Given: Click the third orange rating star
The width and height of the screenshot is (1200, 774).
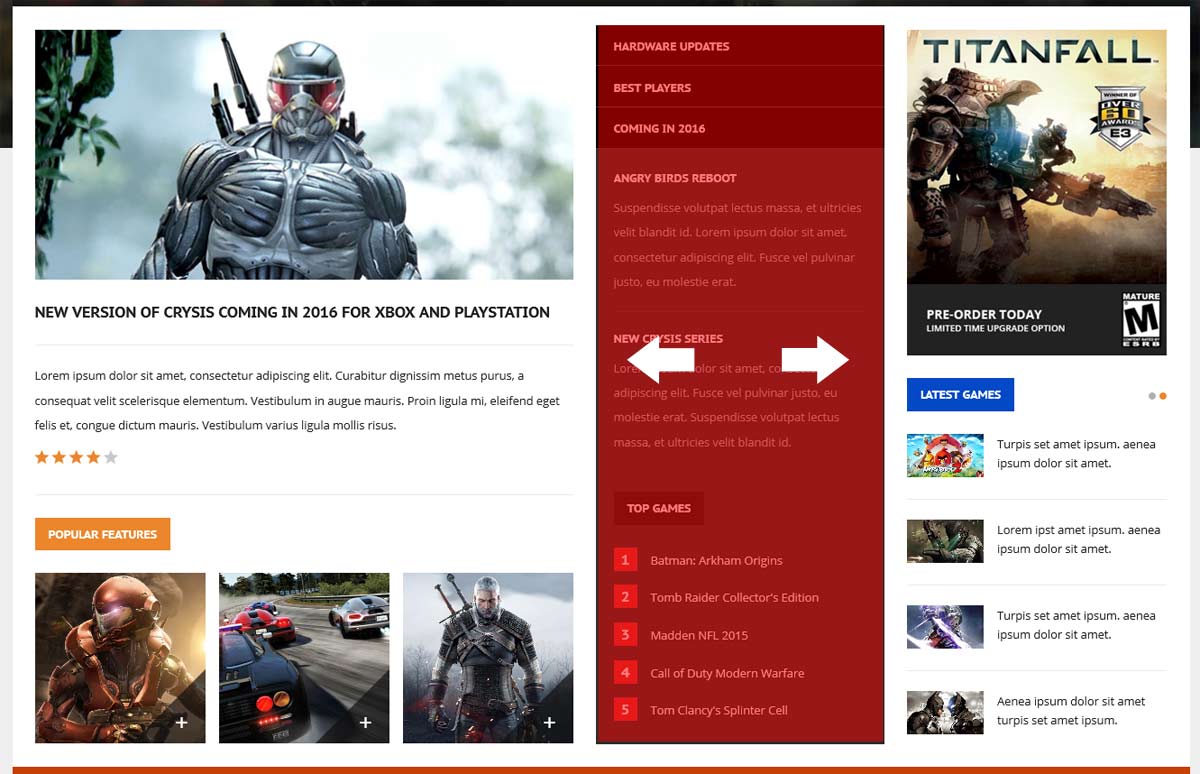Looking at the screenshot, I should [76, 457].
